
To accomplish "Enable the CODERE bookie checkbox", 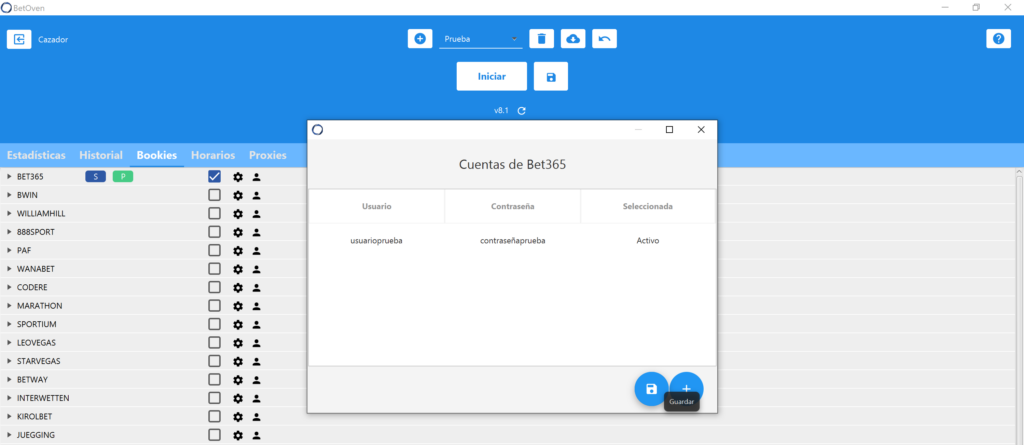I will [x=214, y=287].
